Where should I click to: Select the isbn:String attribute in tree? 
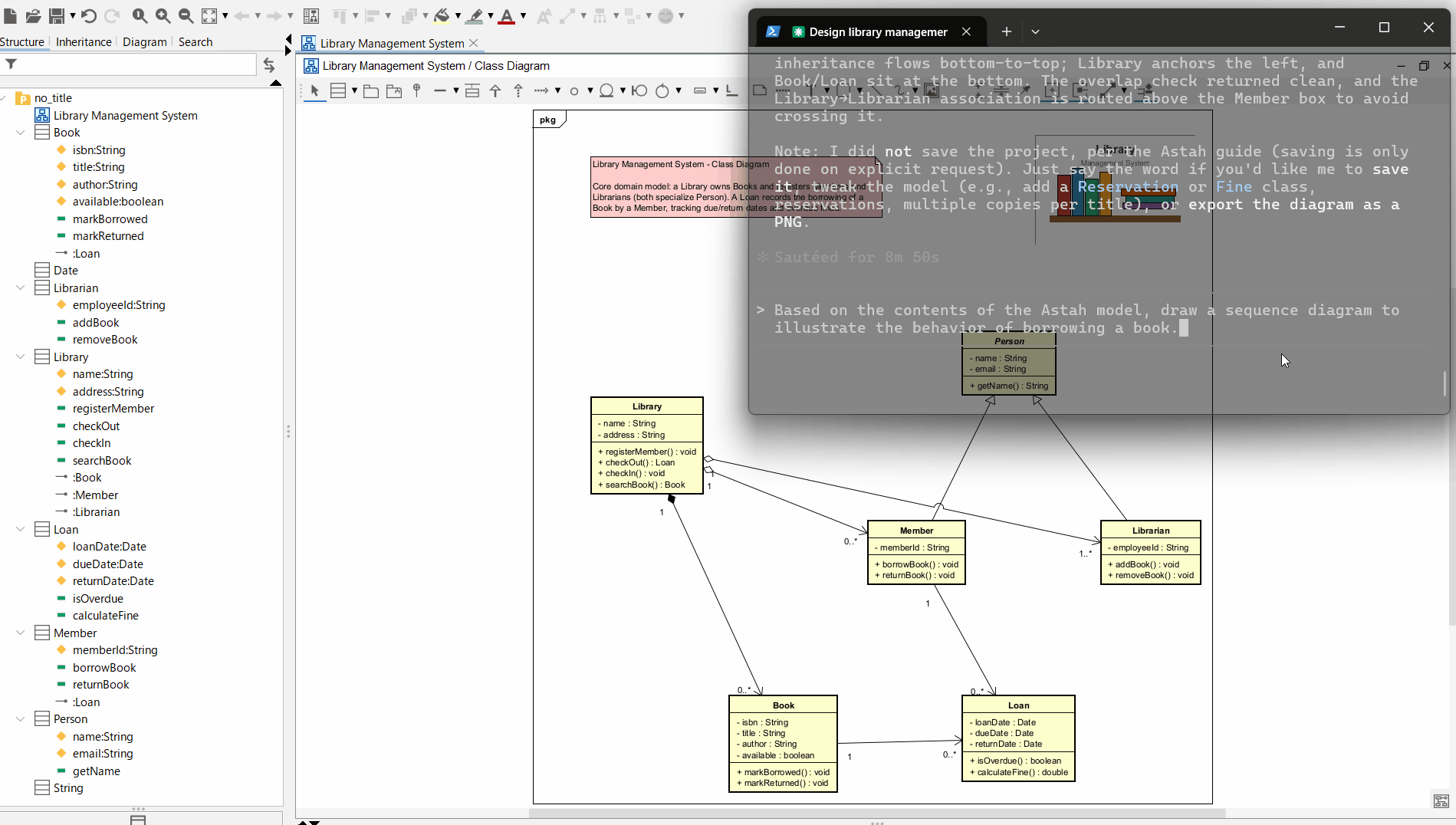point(99,150)
